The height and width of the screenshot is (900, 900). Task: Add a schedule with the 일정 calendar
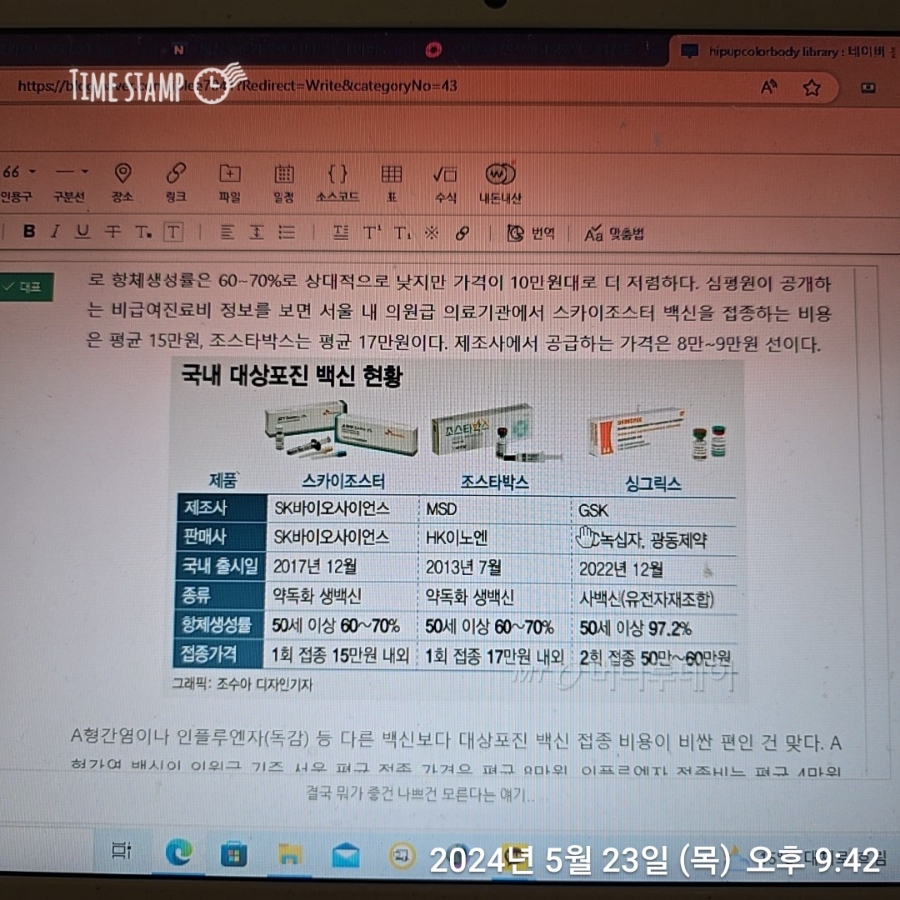pos(284,183)
